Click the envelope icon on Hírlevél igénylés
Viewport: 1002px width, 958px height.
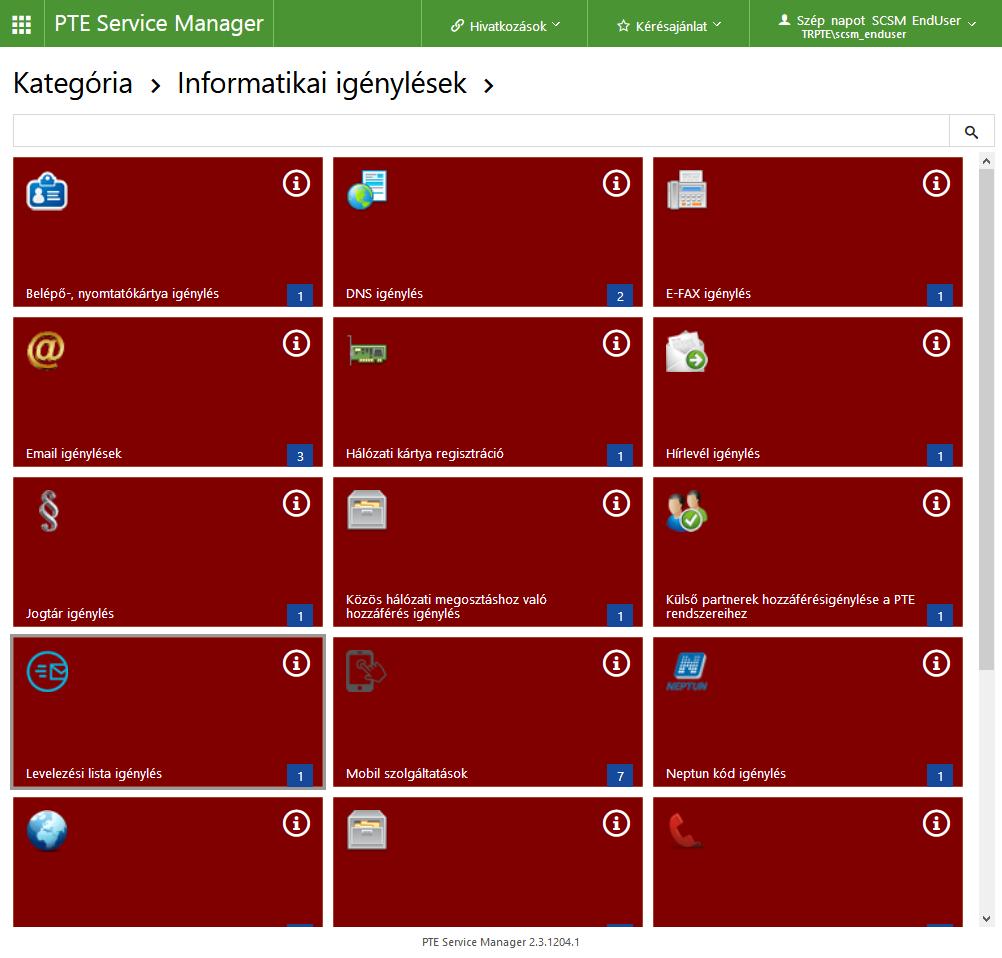[687, 351]
